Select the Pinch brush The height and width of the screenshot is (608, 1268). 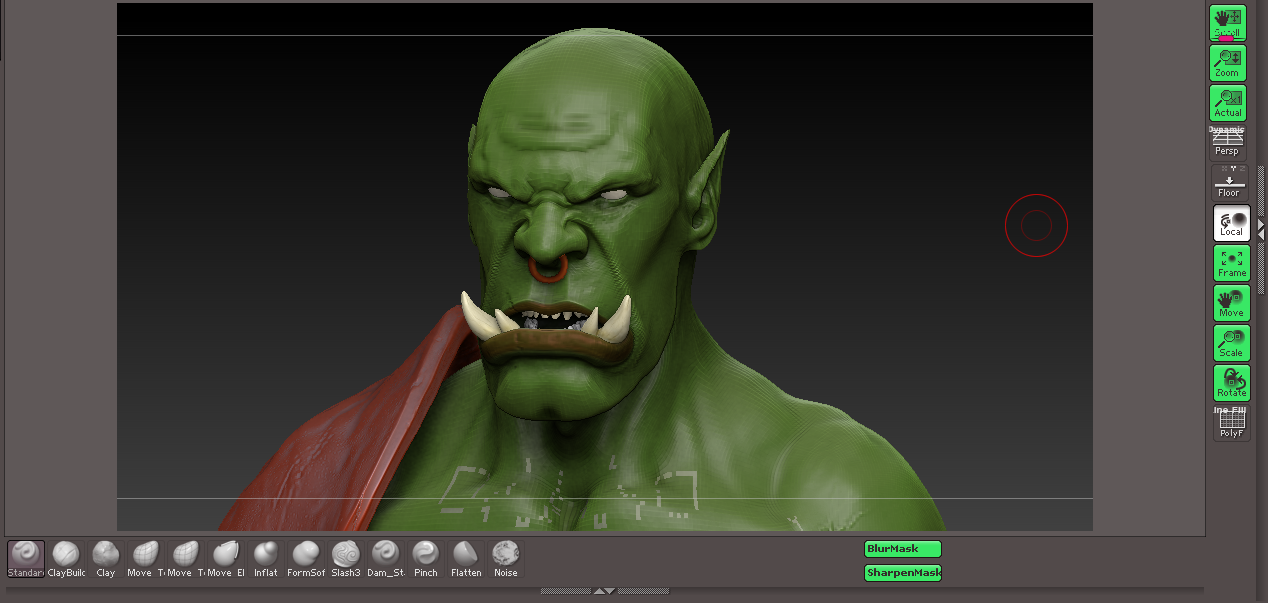426,559
